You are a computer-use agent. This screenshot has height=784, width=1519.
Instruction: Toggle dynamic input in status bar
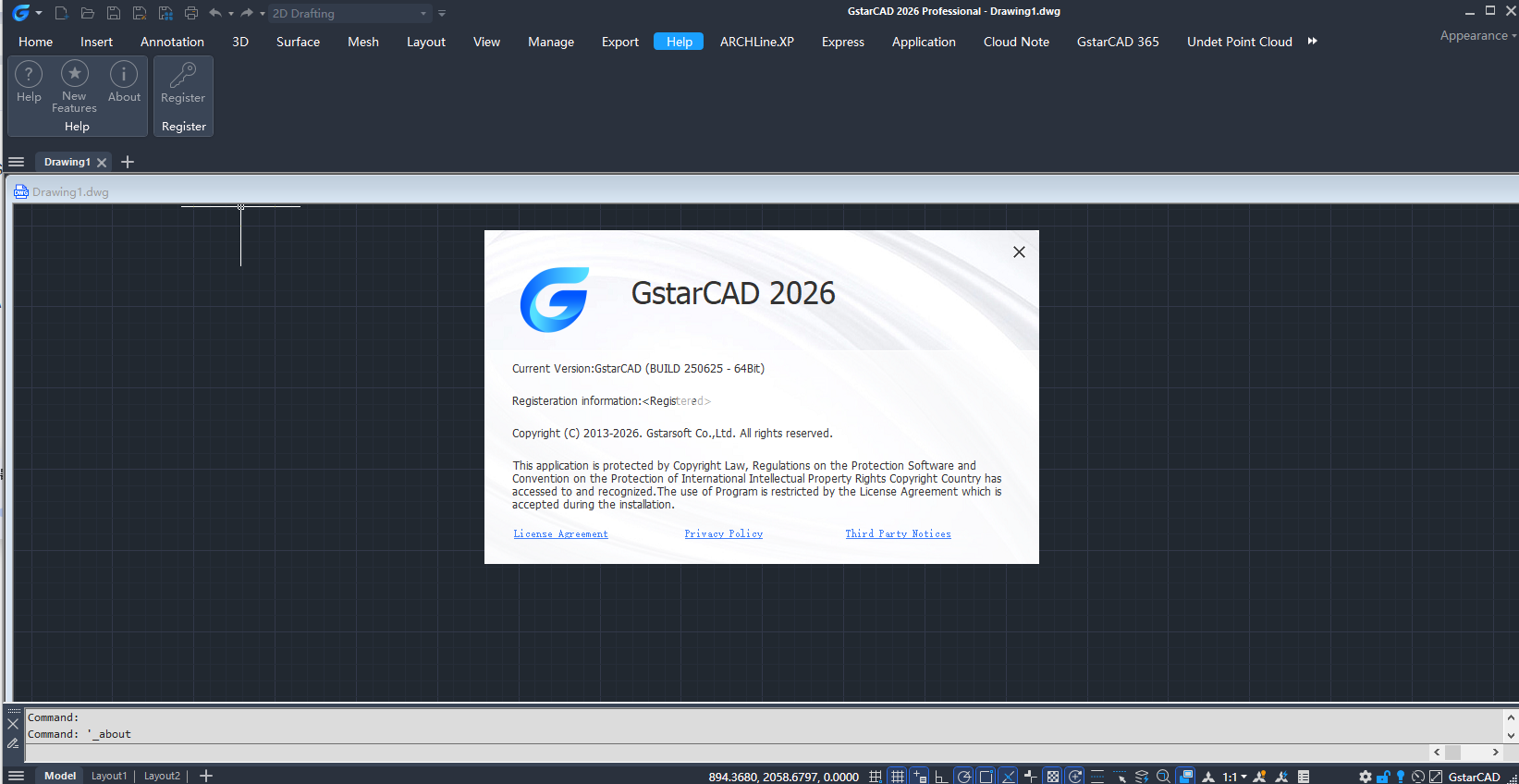click(920, 777)
